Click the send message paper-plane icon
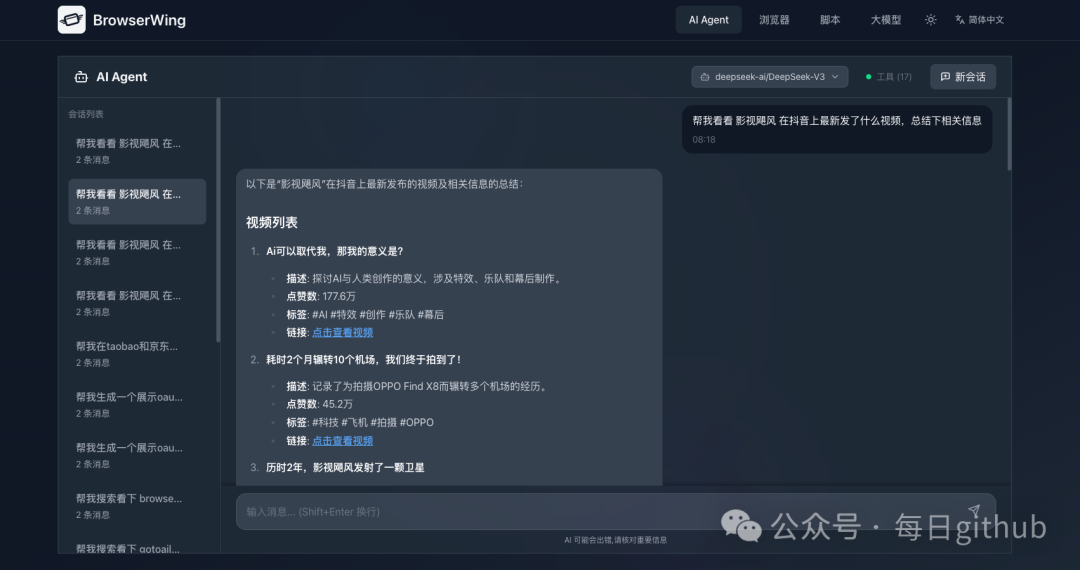1080x570 pixels. tap(974, 511)
